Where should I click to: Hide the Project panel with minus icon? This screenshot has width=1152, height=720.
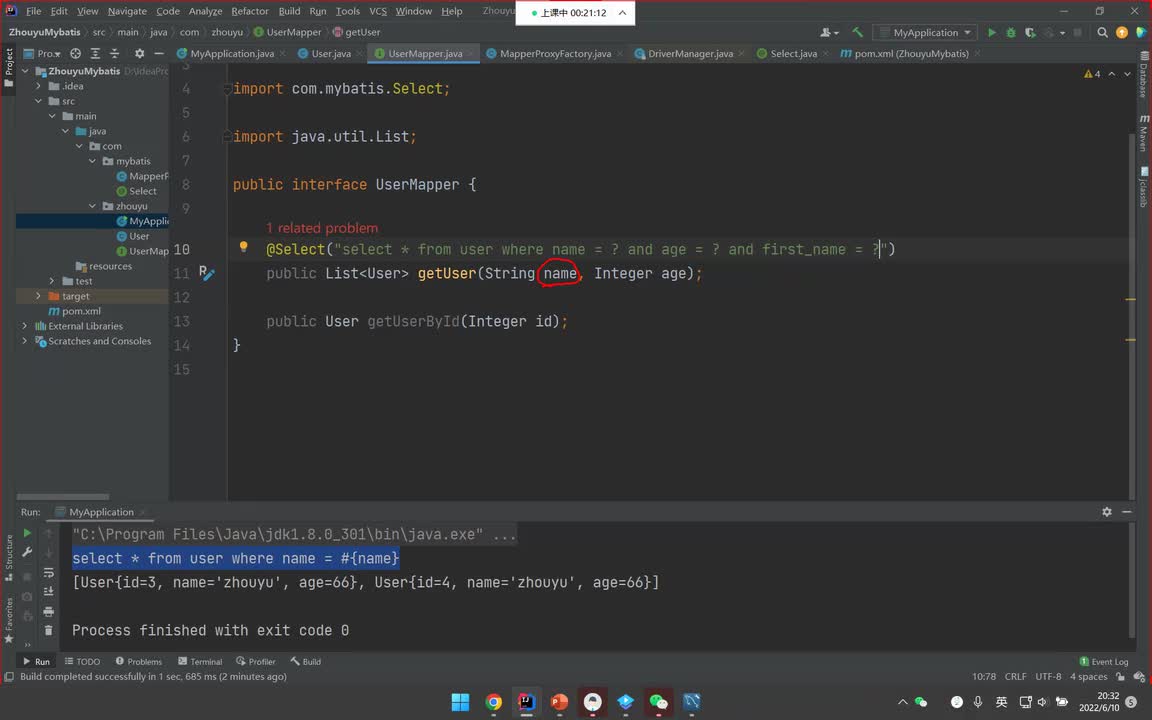(x=159, y=54)
